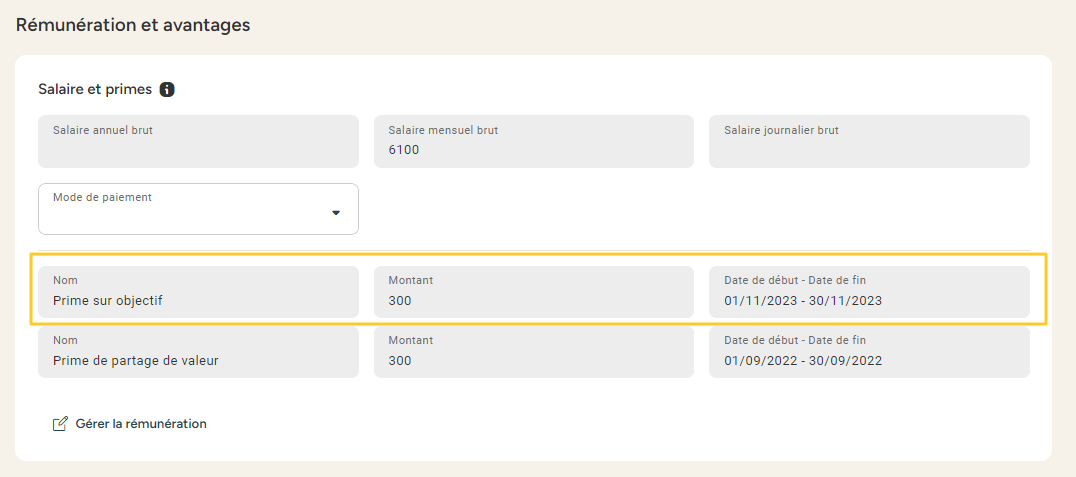
Task: Open the Mode de paiement dropdown
Action: point(198,209)
